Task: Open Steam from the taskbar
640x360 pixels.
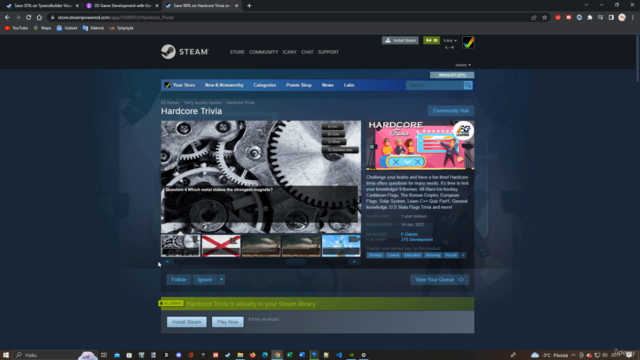Action: tap(228, 355)
